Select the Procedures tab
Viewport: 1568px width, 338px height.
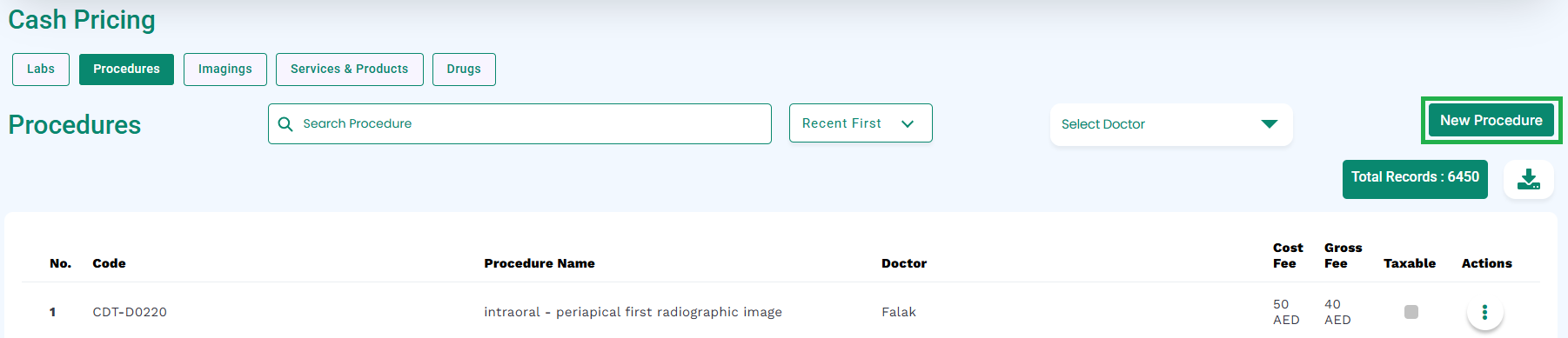coord(126,70)
